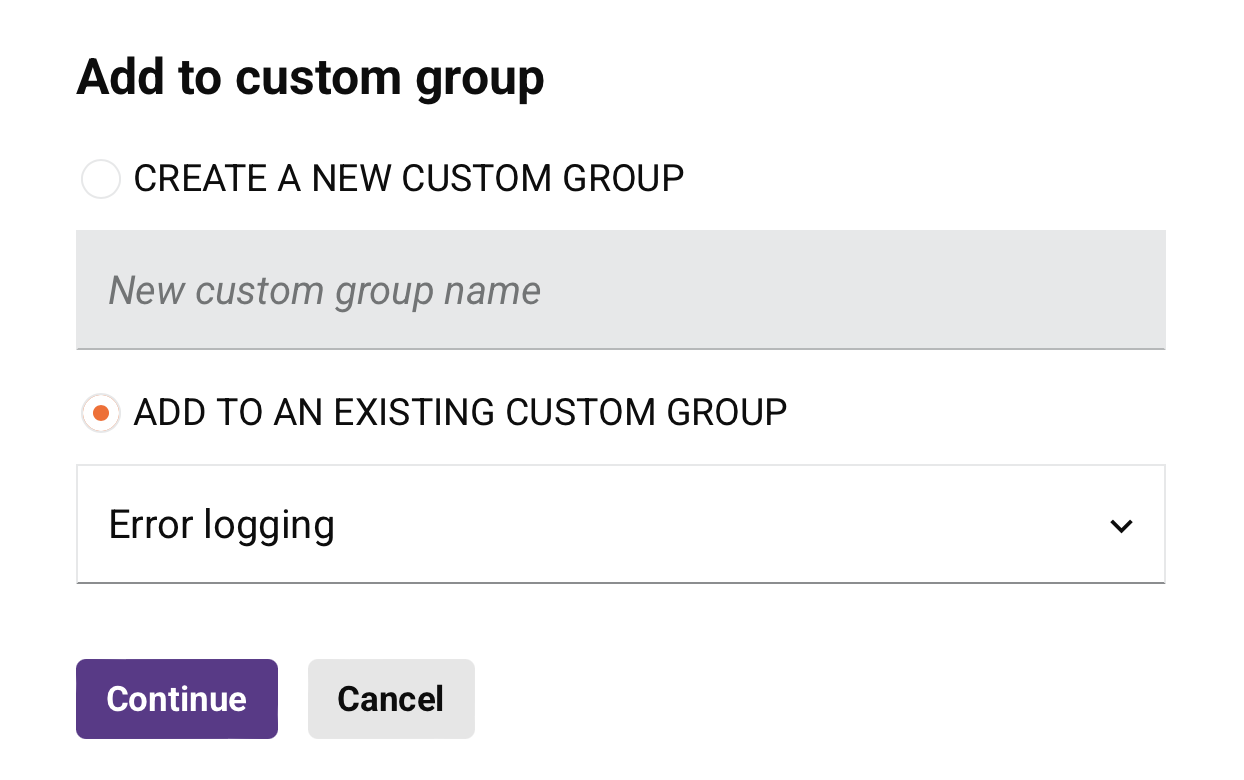1244x780 pixels.
Task: Click the Continue button
Action: (176, 699)
